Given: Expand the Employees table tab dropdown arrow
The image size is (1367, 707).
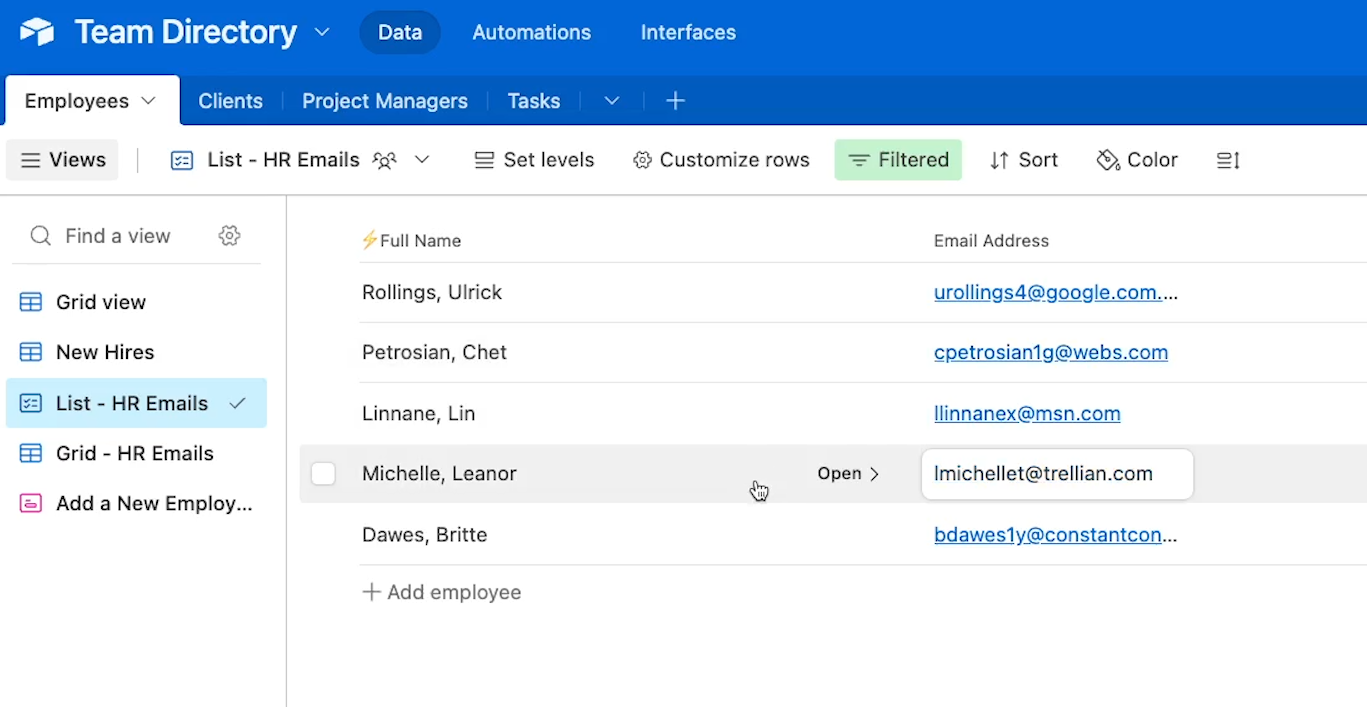Looking at the screenshot, I should pyautogui.click(x=149, y=101).
